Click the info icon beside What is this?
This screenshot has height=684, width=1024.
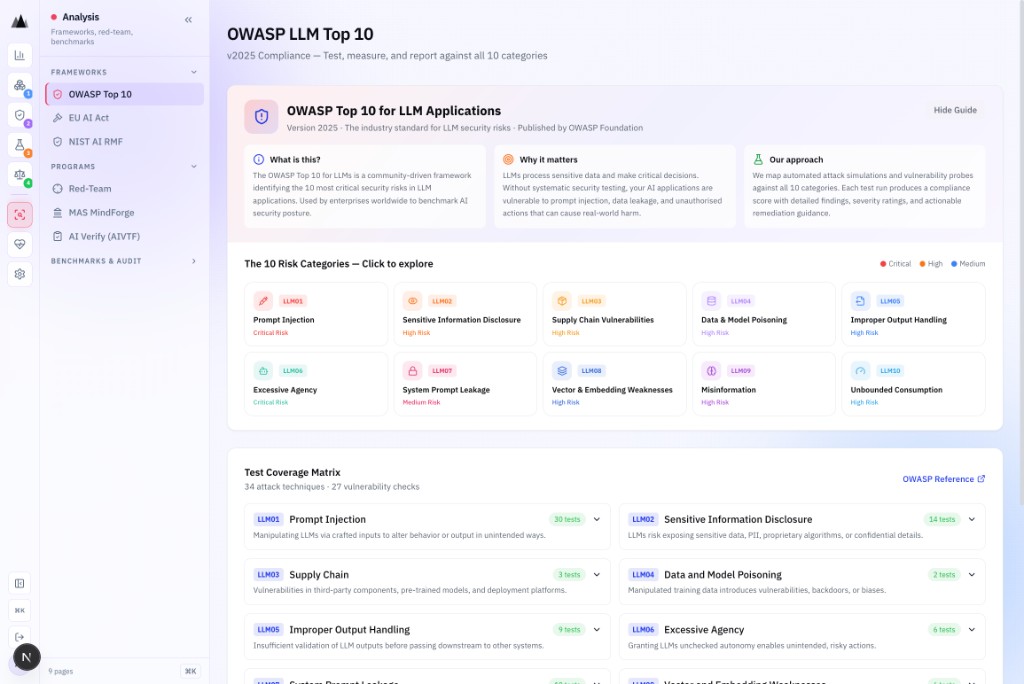point(259,159)
